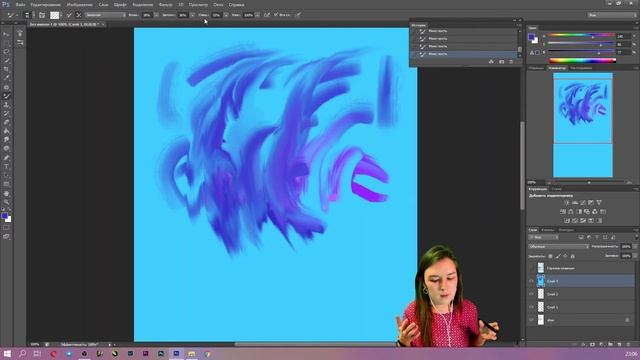The width and height of the screenshot is (640, 360).
Task: Select the Rectangular Marquee tool
Action: click(x=6, y=43)
